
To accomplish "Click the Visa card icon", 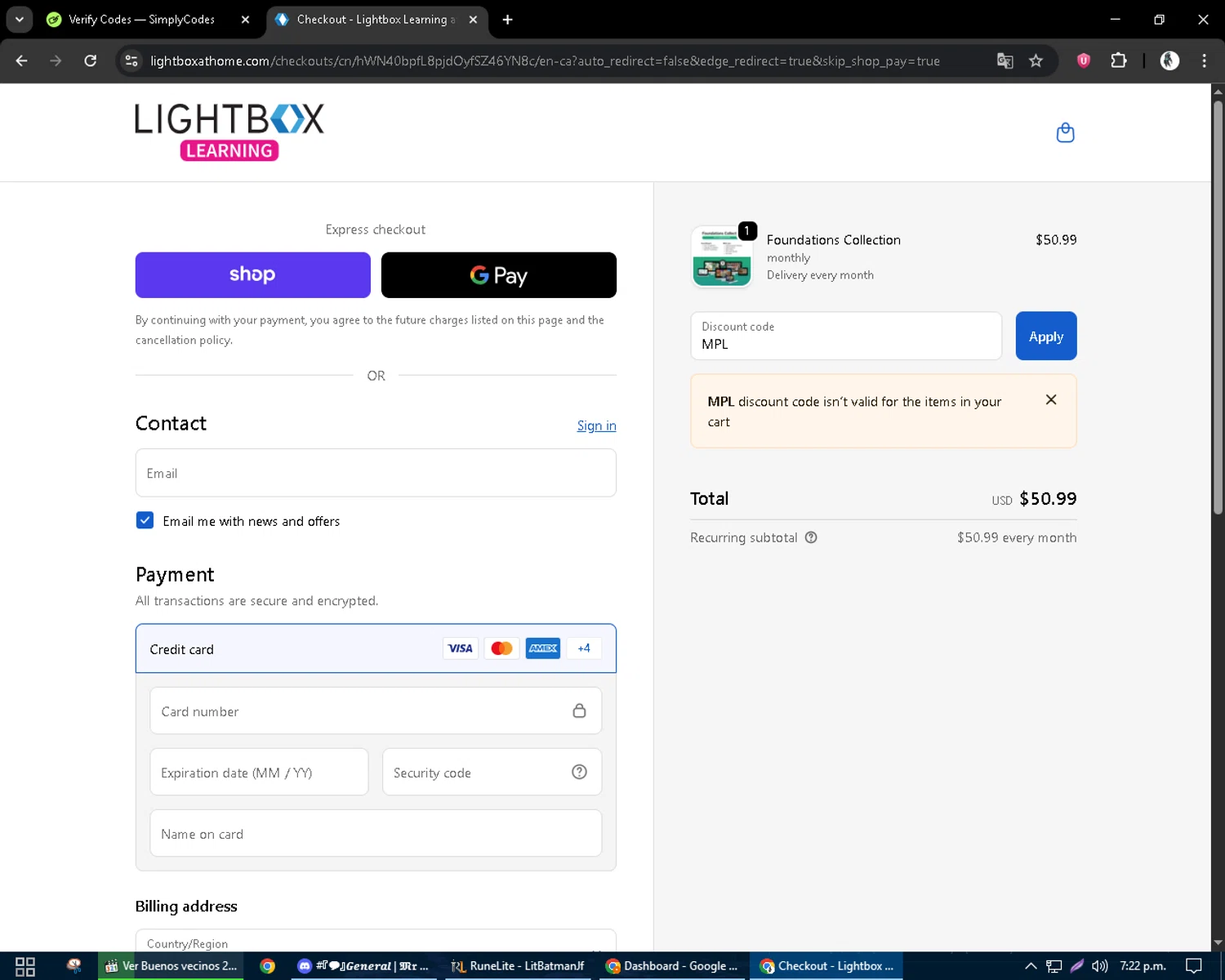I will point(461,648).
